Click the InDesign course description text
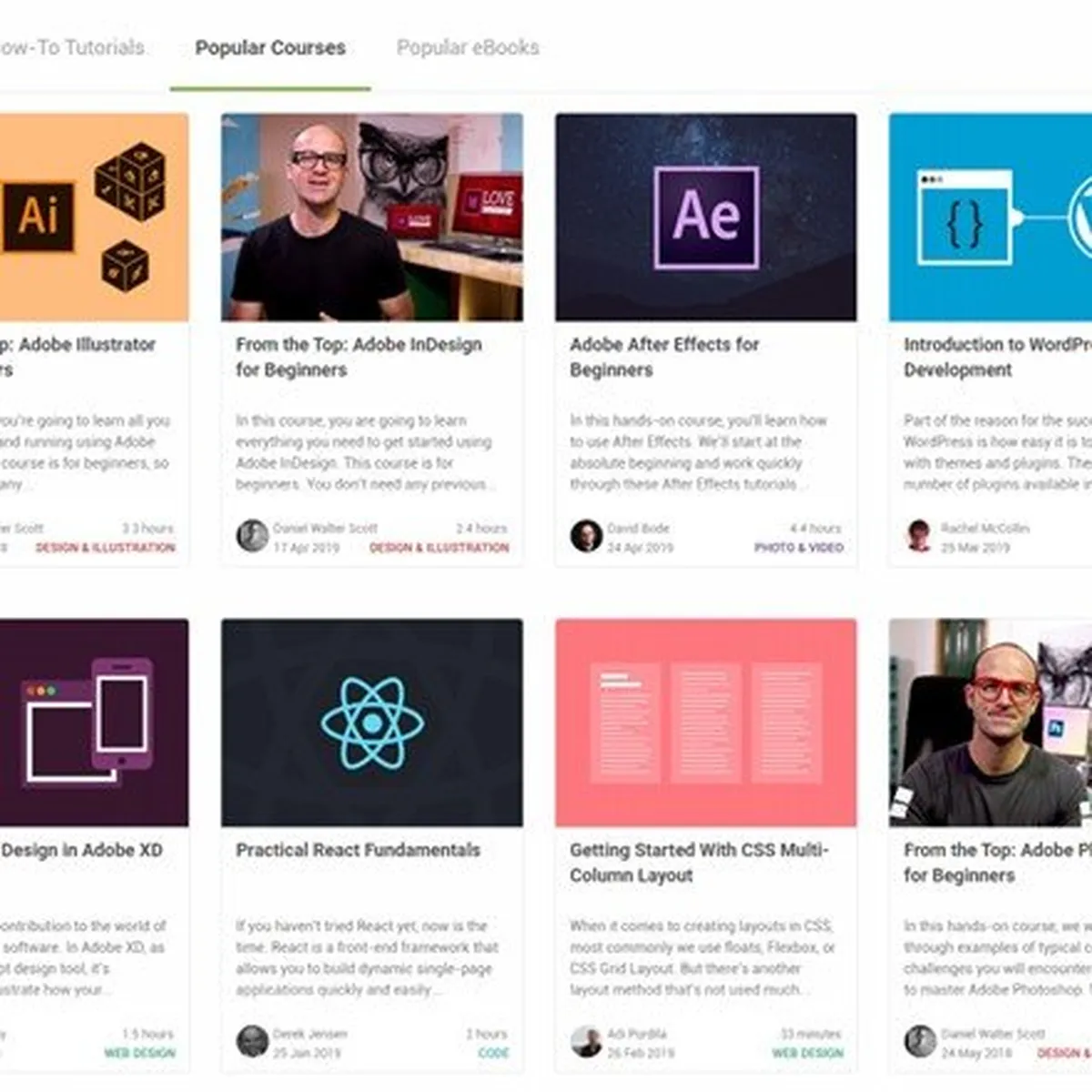1092x1092 pixels. pyautogui.click(x=366, y=452)
